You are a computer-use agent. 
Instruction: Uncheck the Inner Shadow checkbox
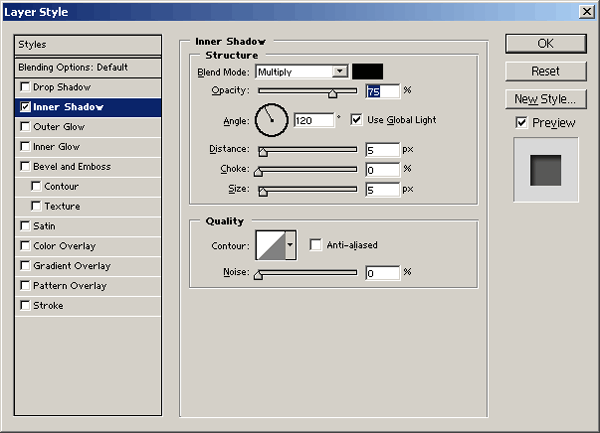25,107
